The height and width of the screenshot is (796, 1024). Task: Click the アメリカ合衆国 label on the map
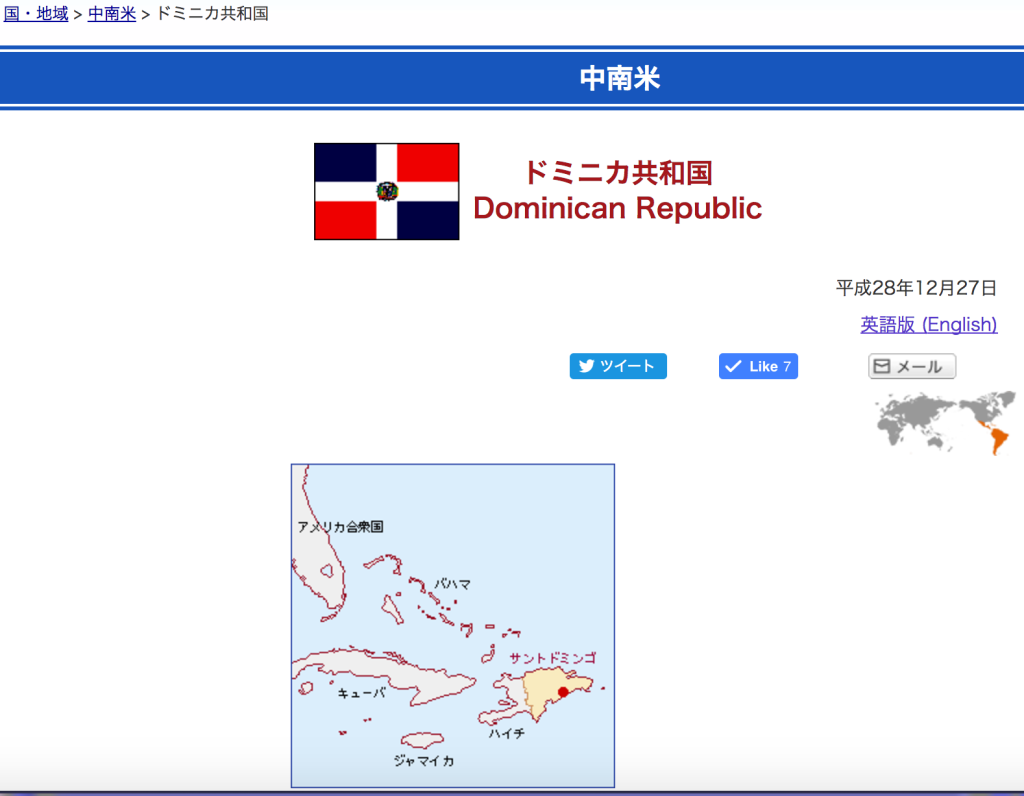pos(340,526)
